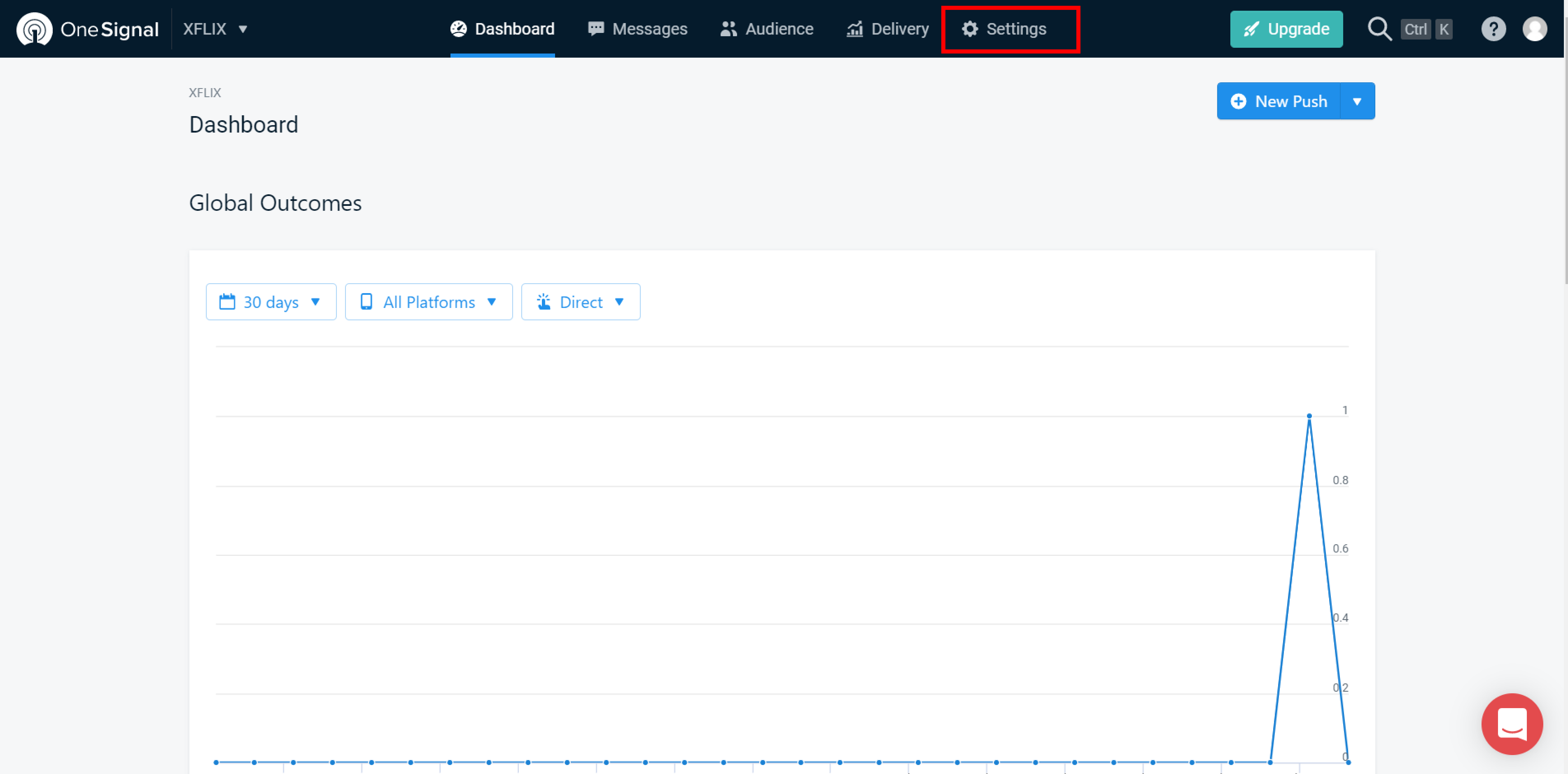Screen dimensions: 1568x774
Task: Open the Audience tab
Action: [x=766, y=29]
